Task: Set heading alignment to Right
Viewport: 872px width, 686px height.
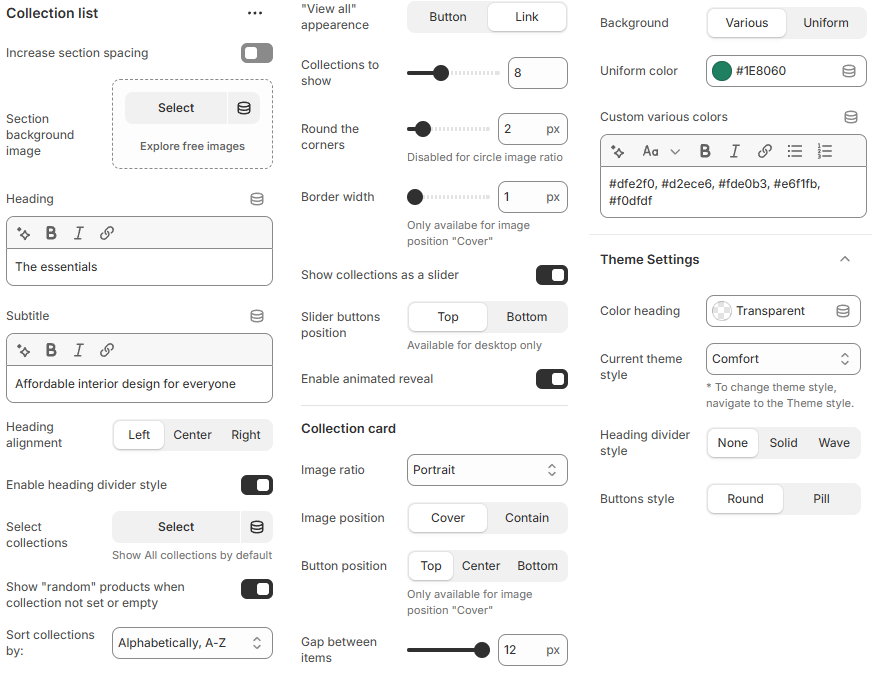Action: (246, 435)
